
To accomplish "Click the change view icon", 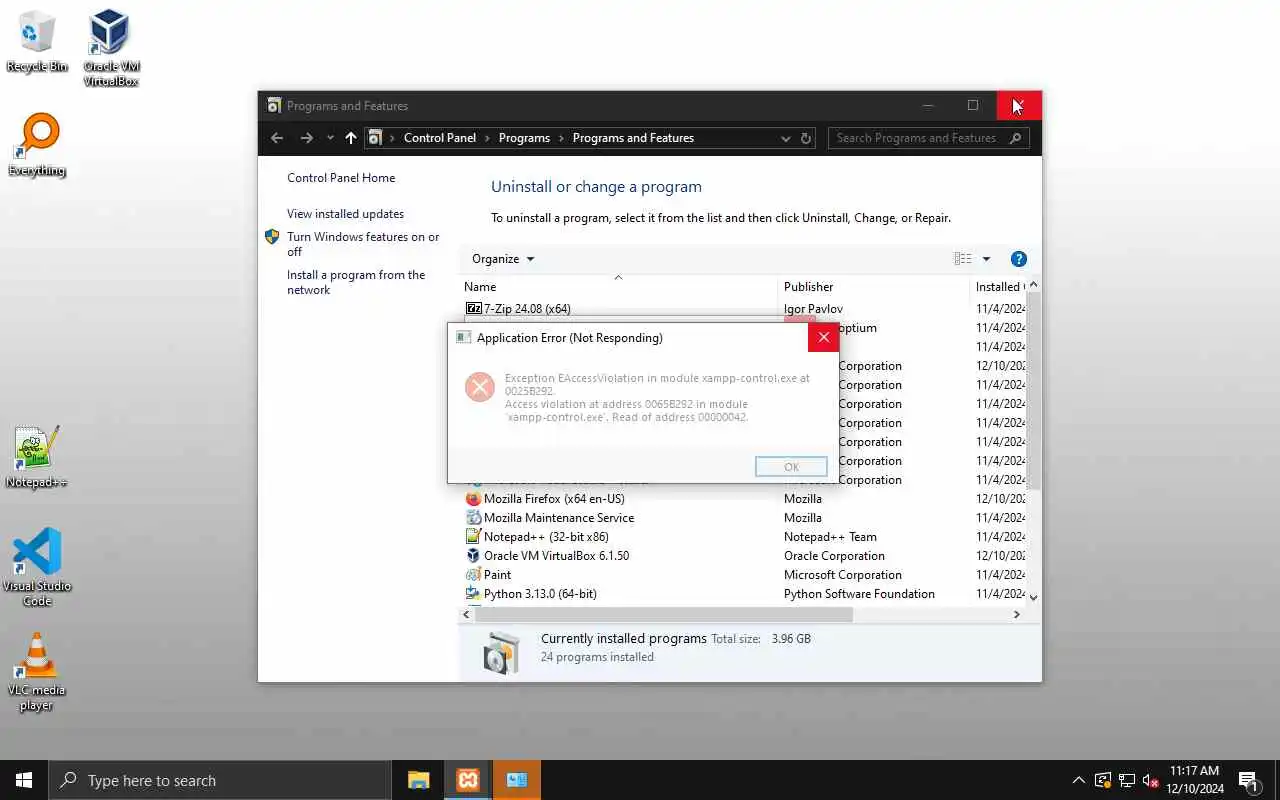I will pyautogui.click(x=962, y=259).
